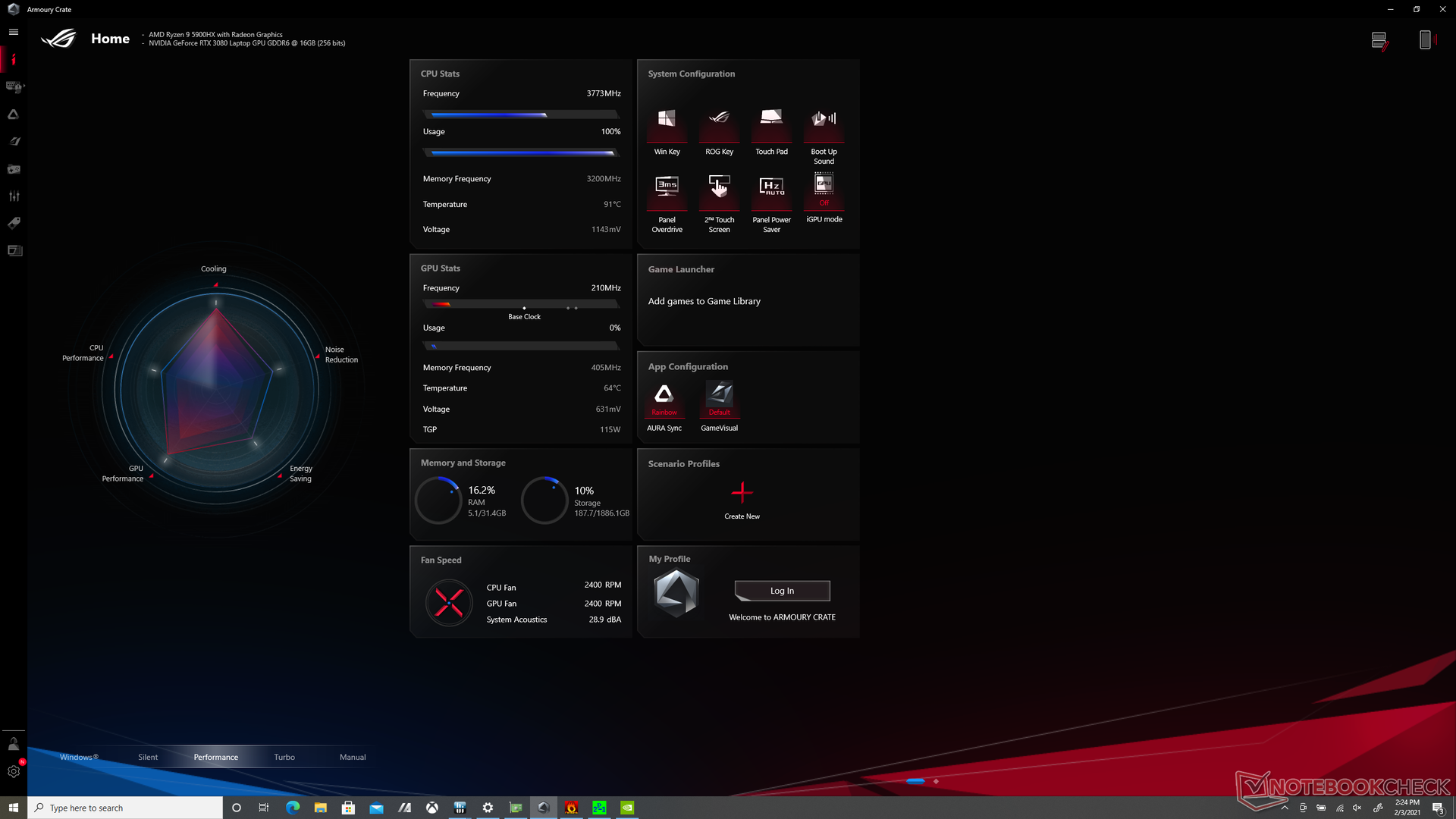This screenshot has width=1456, height=819.
Task: Open Scenario Profiles sliders icon in sidebar
Action: [14, 196]
